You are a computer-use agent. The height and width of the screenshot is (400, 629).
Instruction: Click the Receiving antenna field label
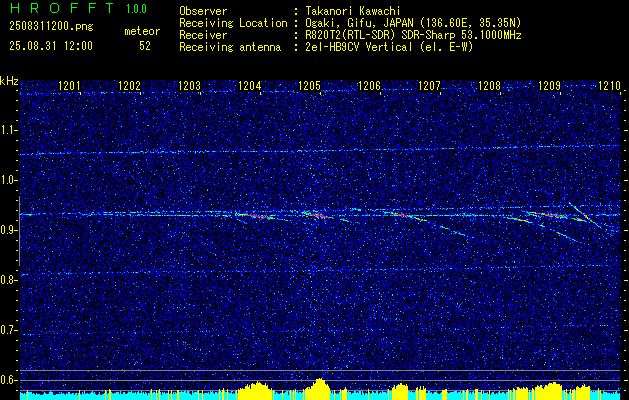click(230, 47)
